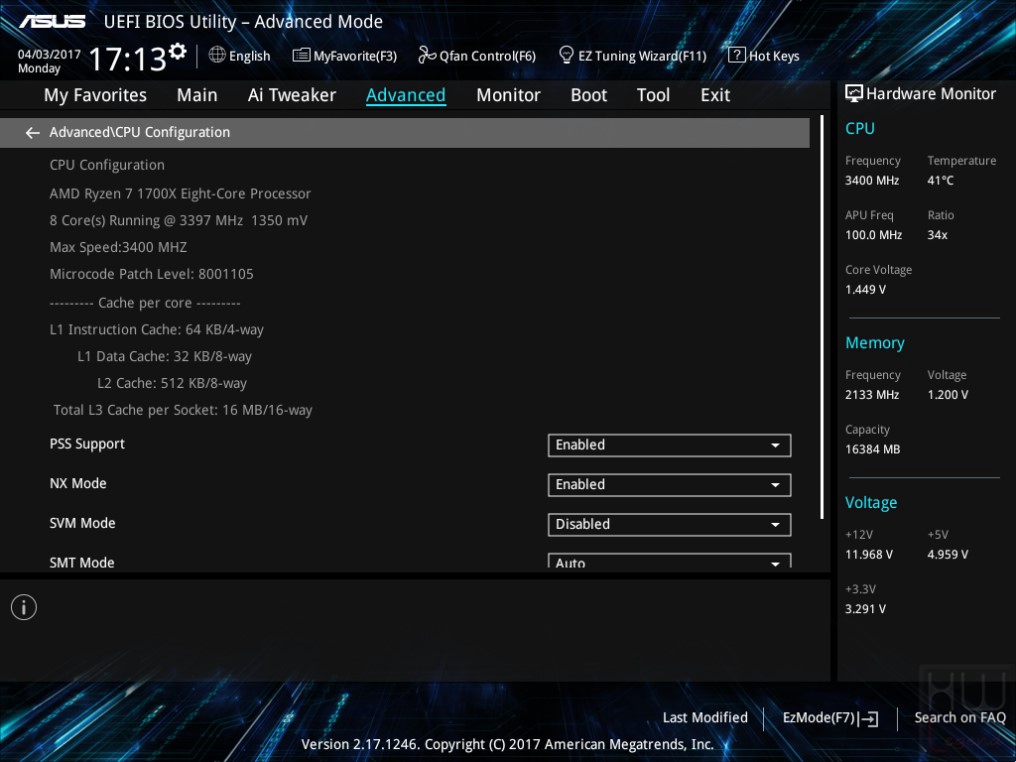Open the SVM Mode dropdown showing Disabled
Image resolution: width=1016 pixels, height=762 pixels.
669,524
